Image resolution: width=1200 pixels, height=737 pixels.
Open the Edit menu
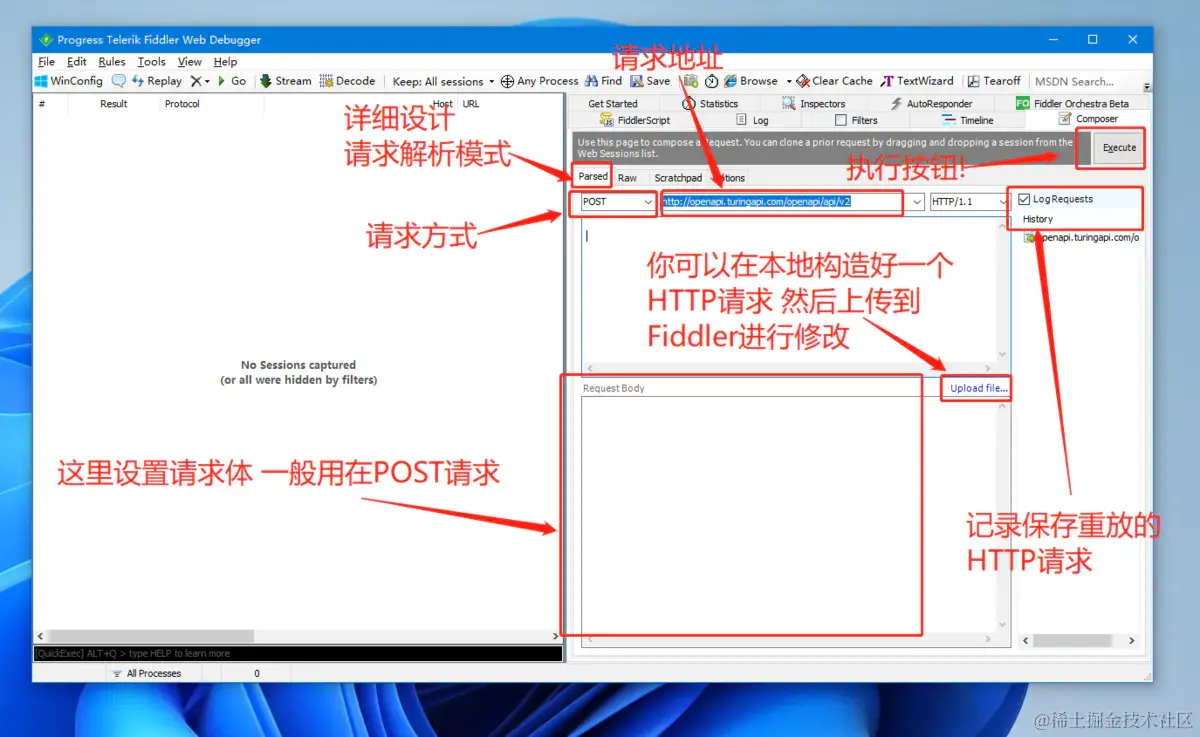[77, 61]
